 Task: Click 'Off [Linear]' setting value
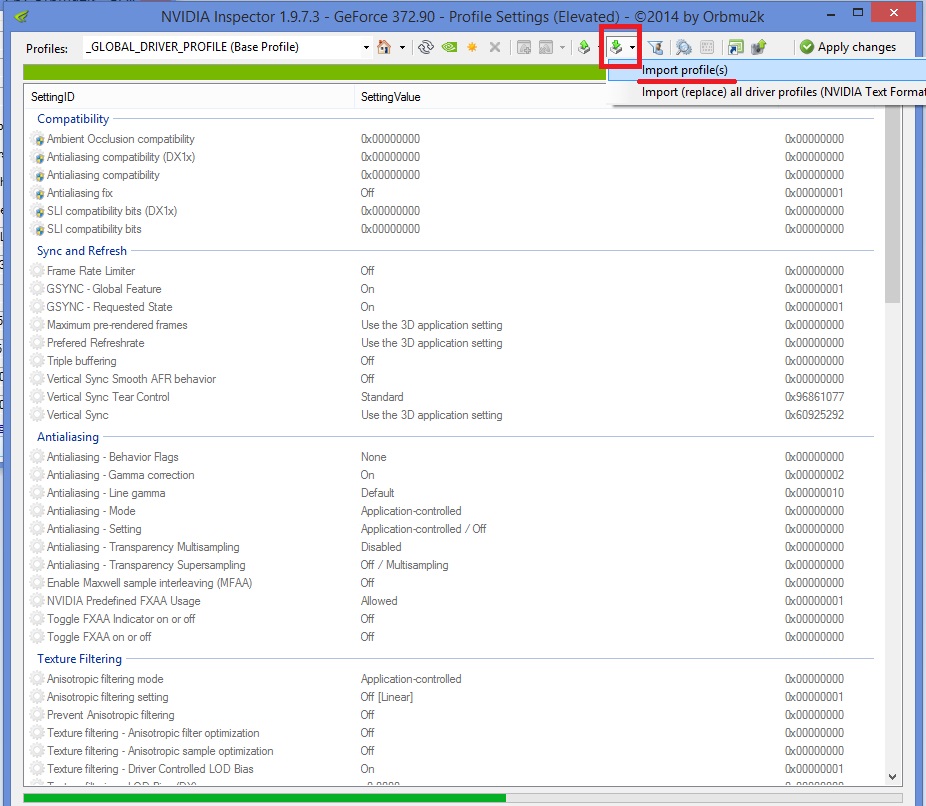pyautogui.click(x=387, y=697)
